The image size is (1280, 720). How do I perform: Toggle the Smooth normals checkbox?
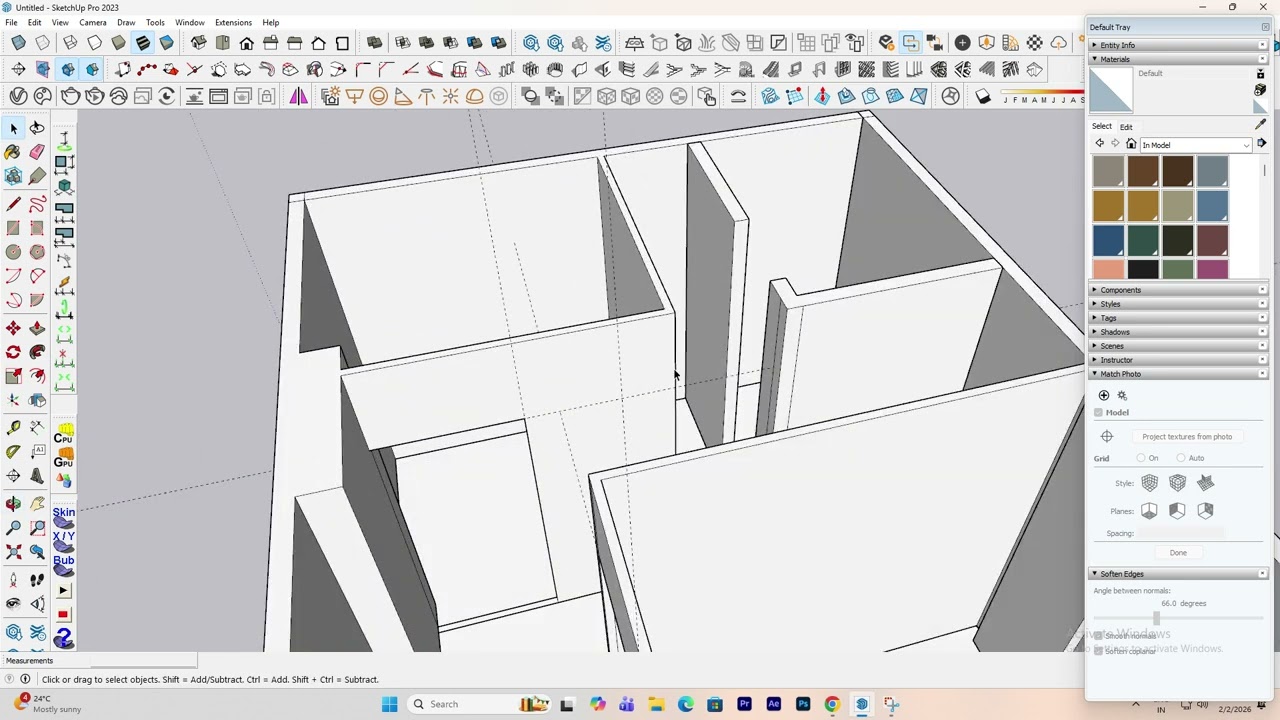pyautogui.click(x=1098, y=636)
